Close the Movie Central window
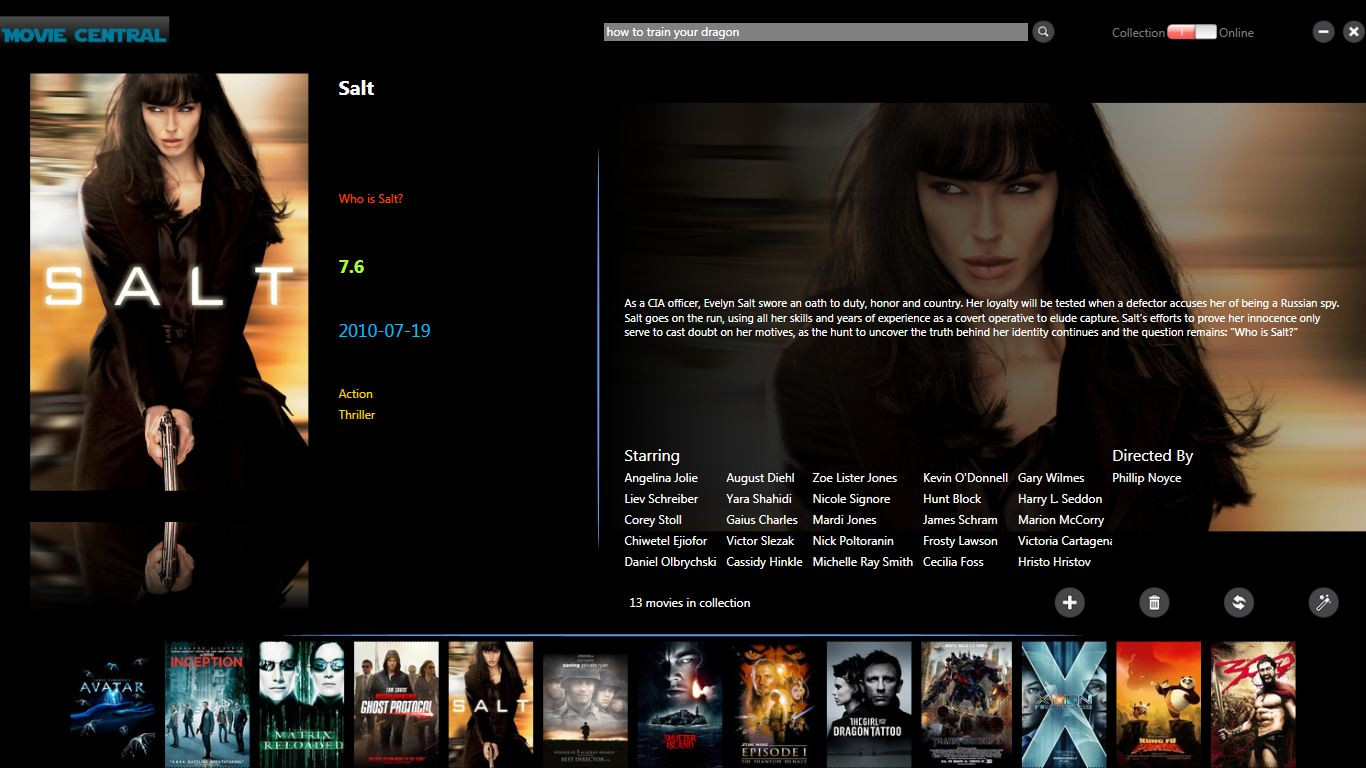 [1353, 32]
